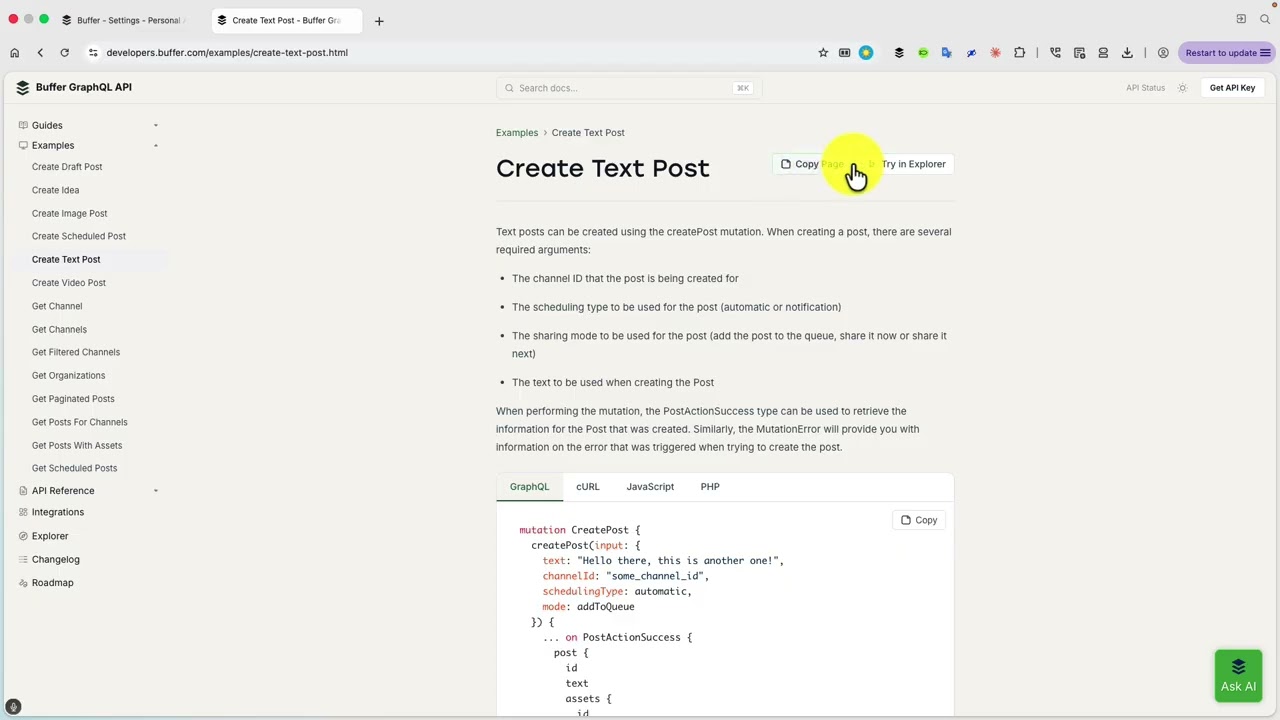
Task: Switch to the cURL code tab
Action: pyautogui.click(x=588, y=487)
